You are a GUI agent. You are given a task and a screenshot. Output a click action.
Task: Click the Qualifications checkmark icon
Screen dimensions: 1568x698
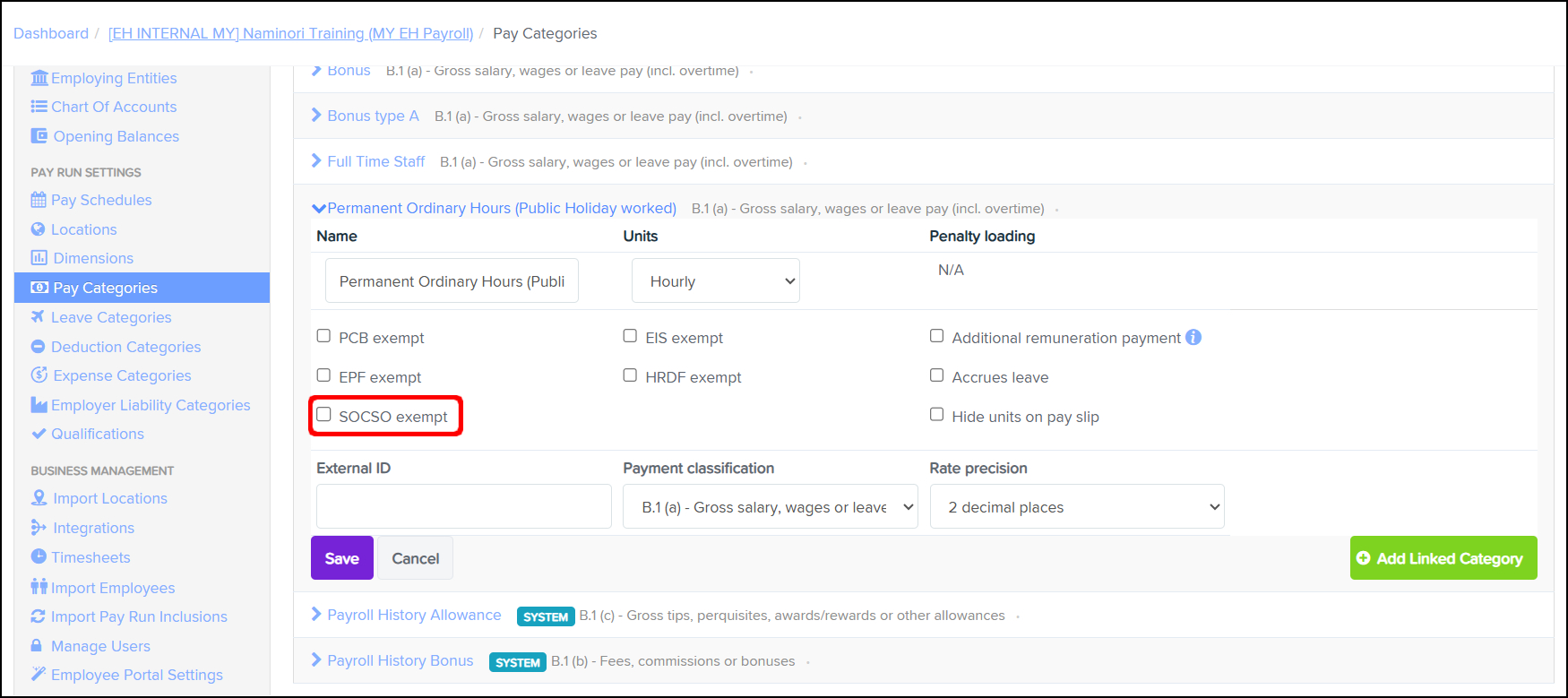point(39,434)
